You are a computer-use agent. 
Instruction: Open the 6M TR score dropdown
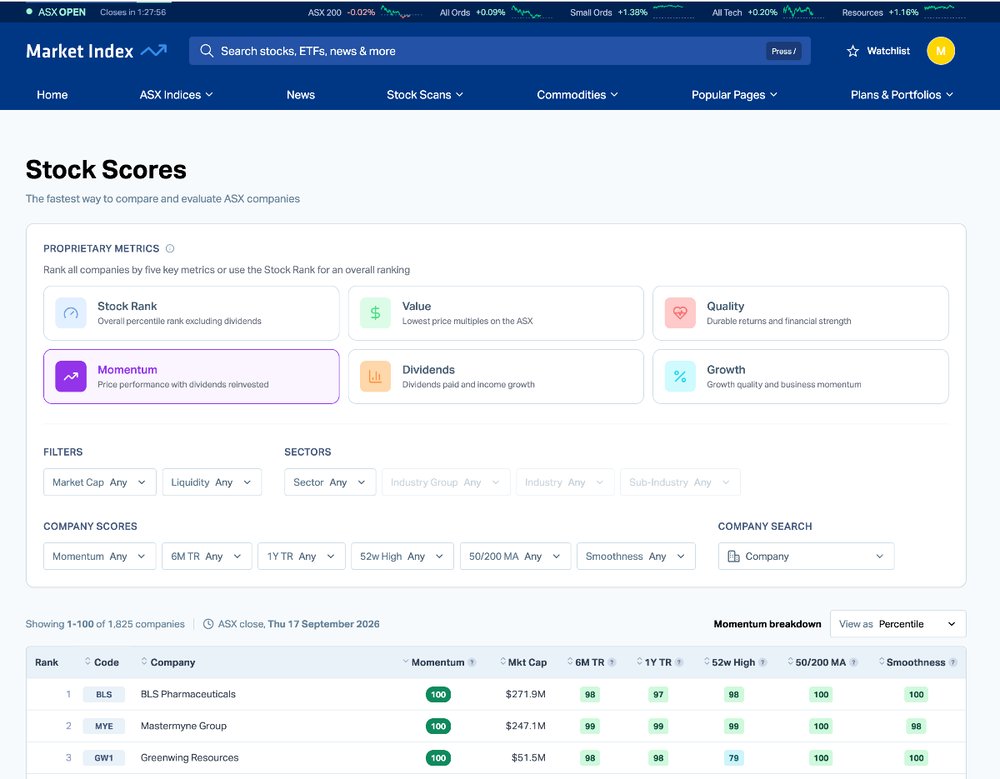207,556
